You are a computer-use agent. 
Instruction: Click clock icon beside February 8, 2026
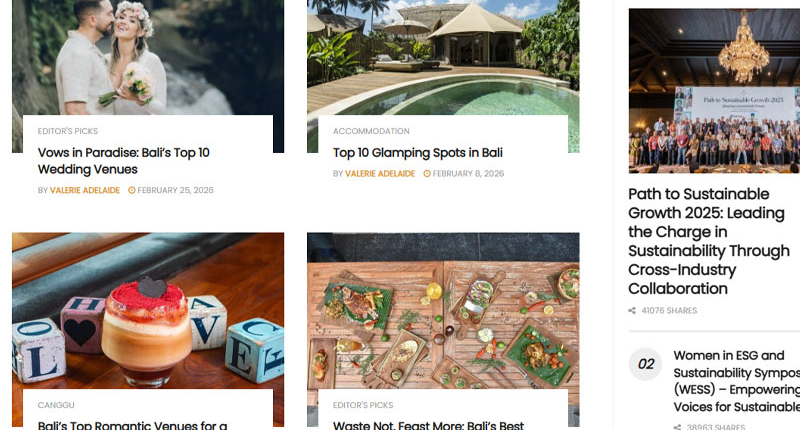coord(427,173)
